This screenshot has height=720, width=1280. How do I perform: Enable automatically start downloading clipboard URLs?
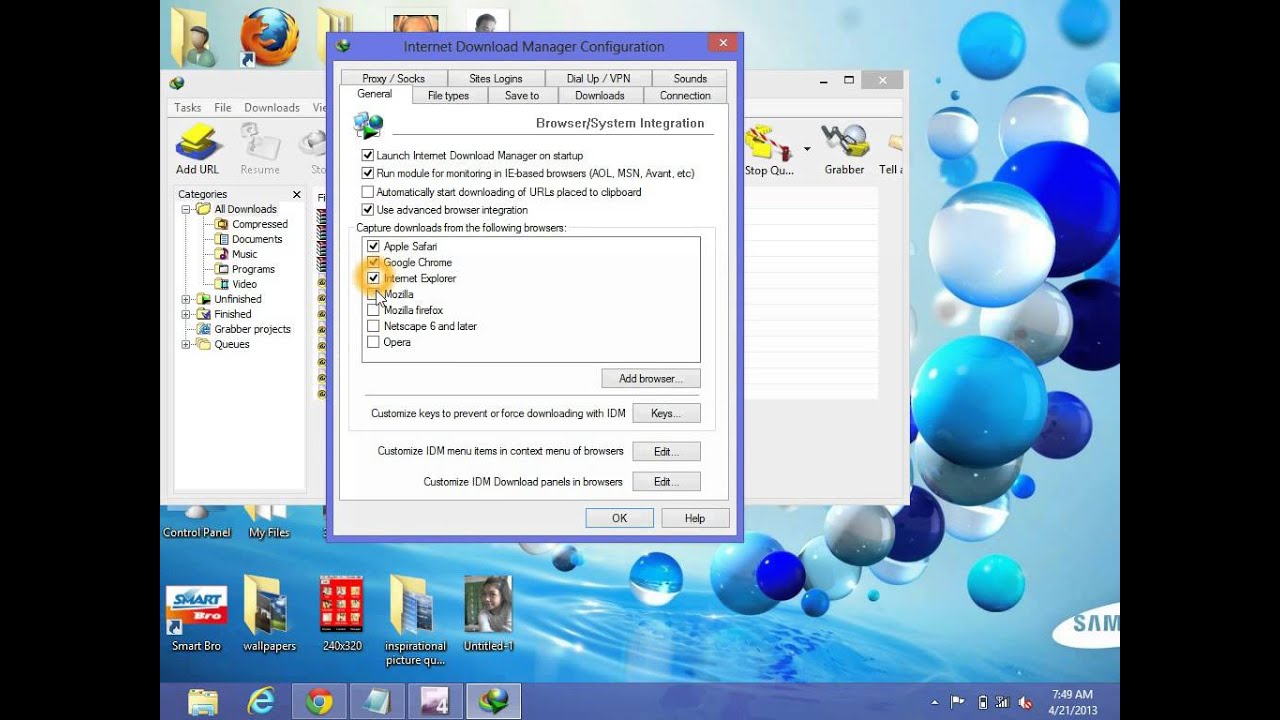368,191
